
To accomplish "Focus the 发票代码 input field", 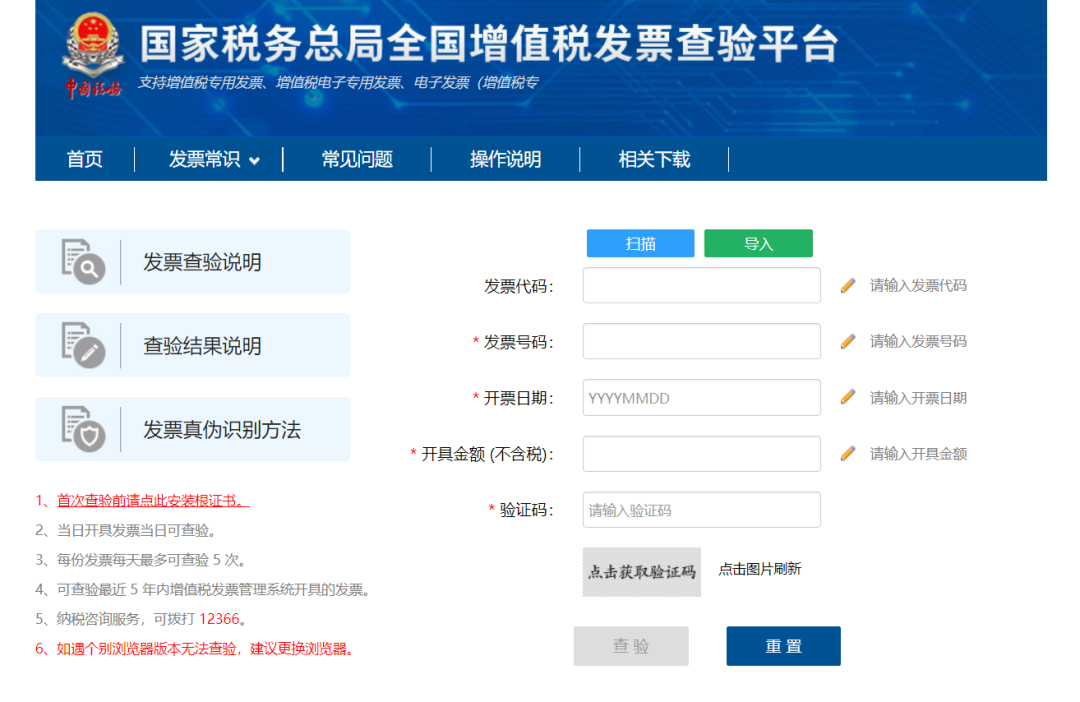I will [x=702, y=285].
